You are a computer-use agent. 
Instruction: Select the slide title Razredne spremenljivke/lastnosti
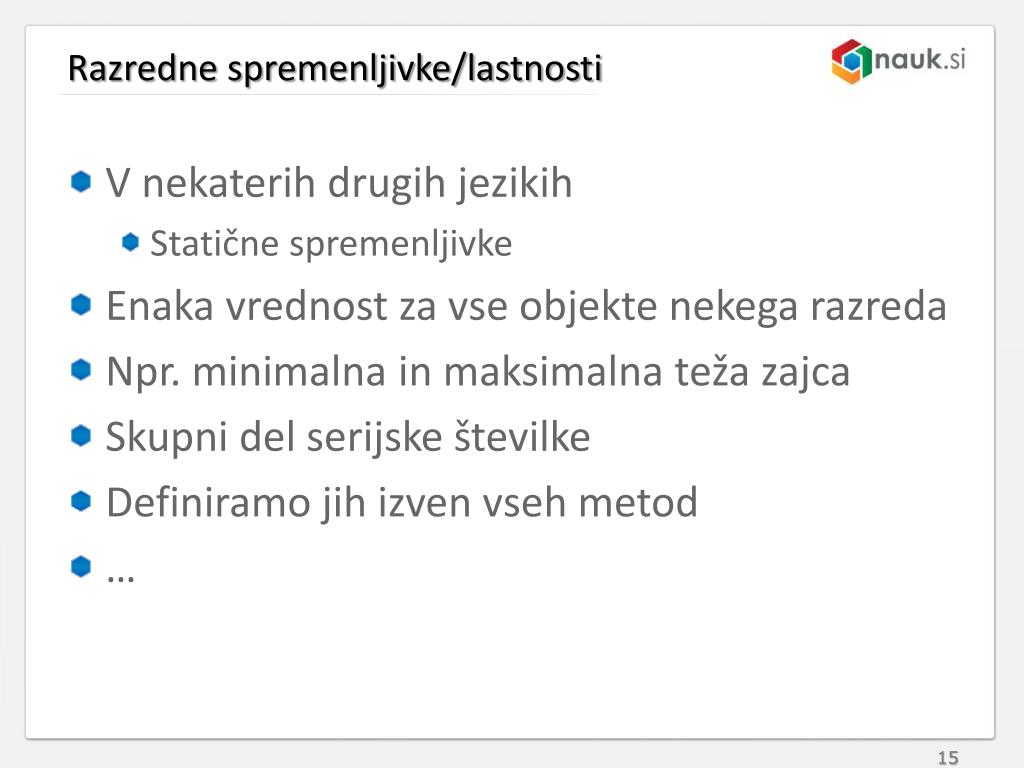pos(335,68)
